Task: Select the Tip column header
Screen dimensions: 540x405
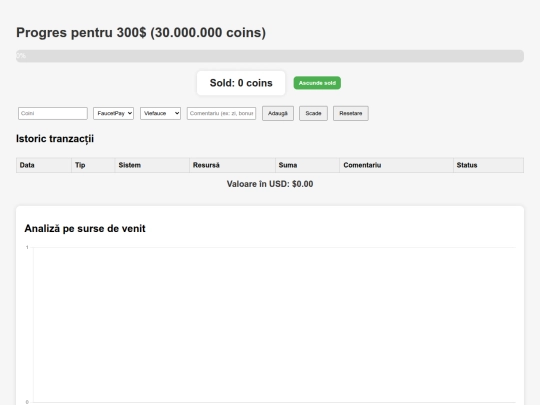Action: tap(93, 165)
